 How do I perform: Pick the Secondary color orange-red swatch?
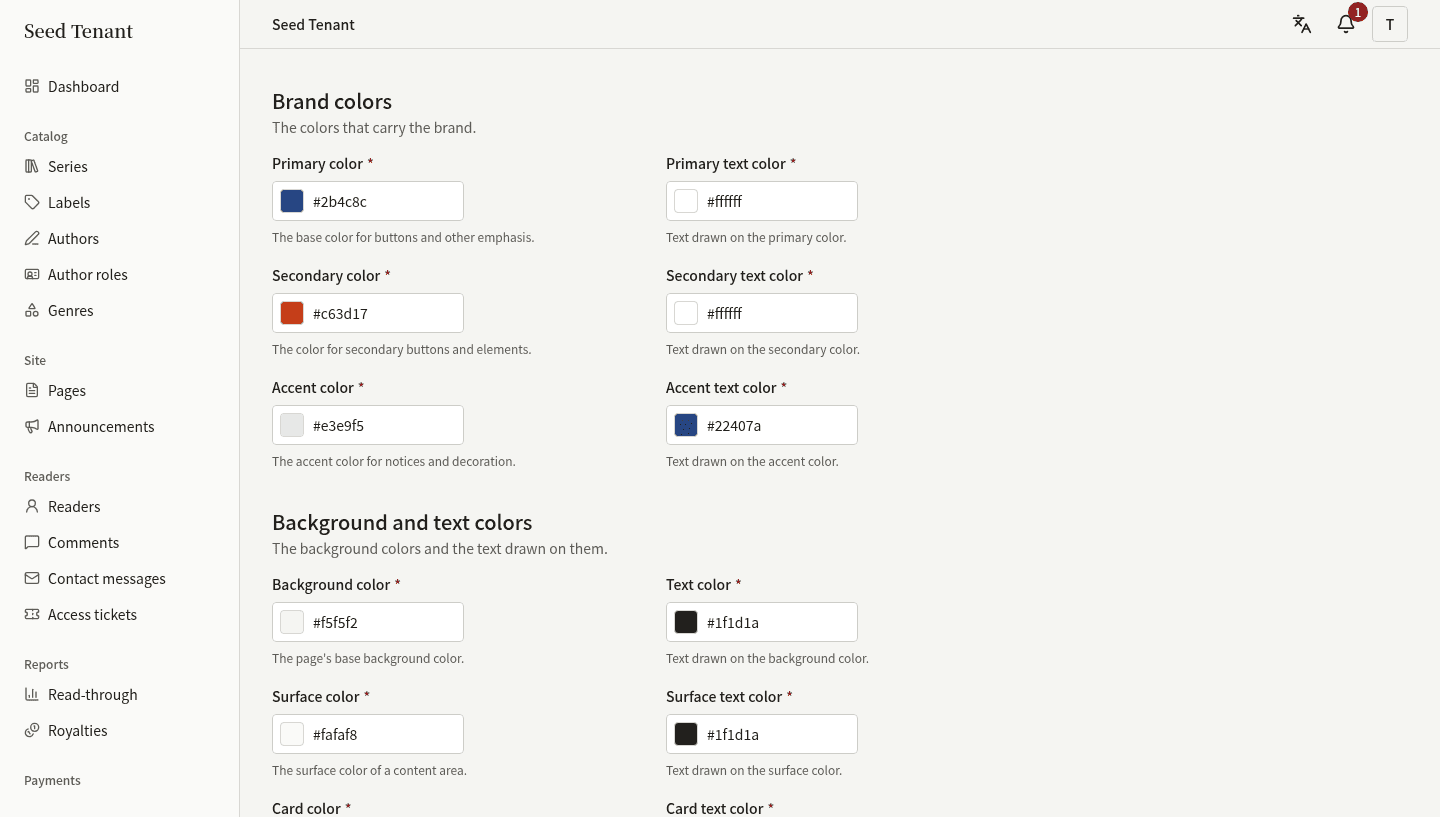click(x=292, y=313)
